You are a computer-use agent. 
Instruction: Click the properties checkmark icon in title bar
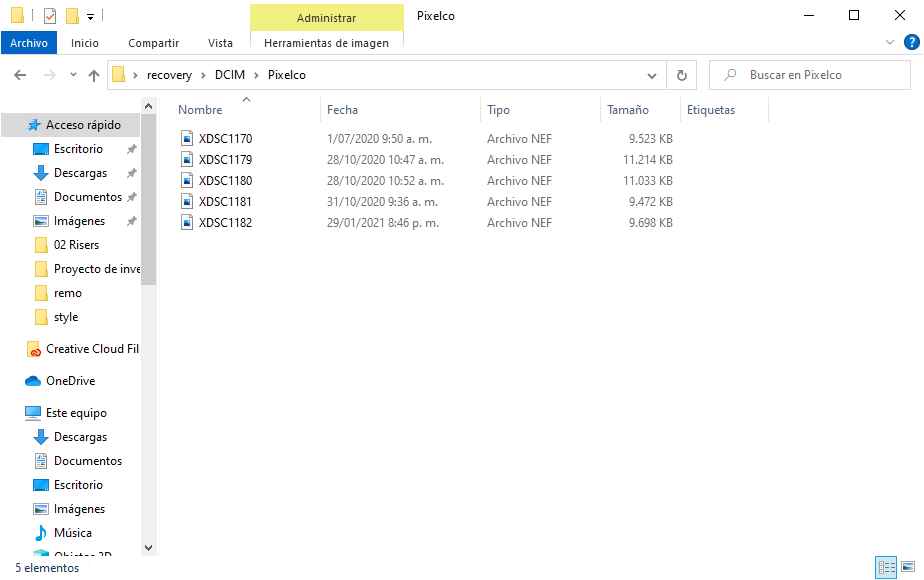(x=50, y=16)
